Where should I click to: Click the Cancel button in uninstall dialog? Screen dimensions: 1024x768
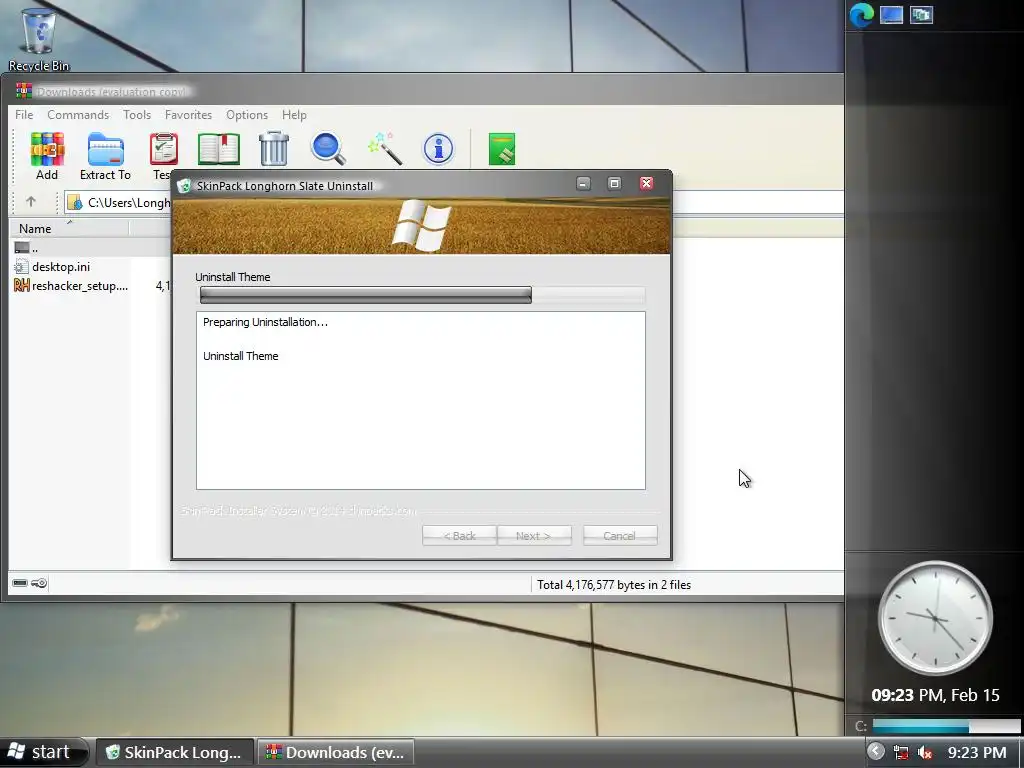(620, 536)
